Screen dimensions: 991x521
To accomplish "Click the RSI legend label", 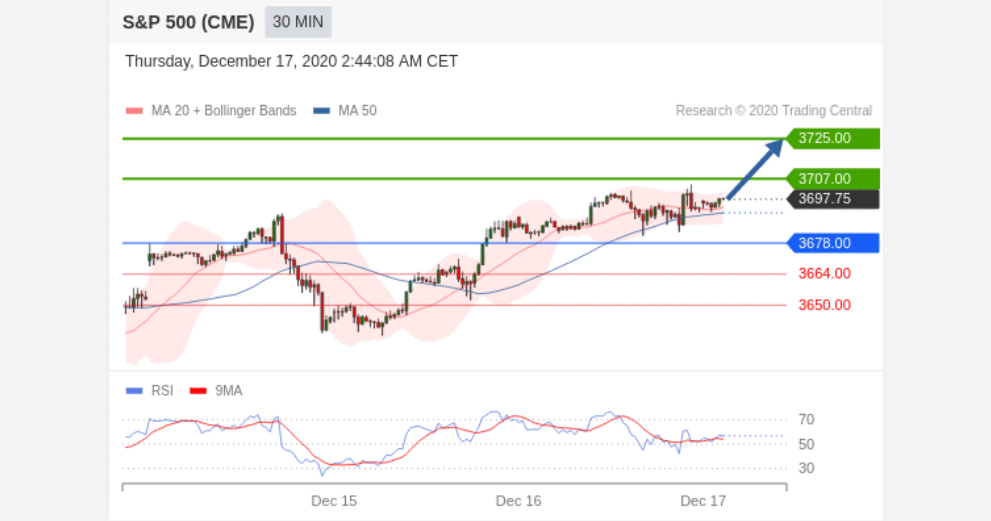I will pyautogui.click(x=162, y=391).
